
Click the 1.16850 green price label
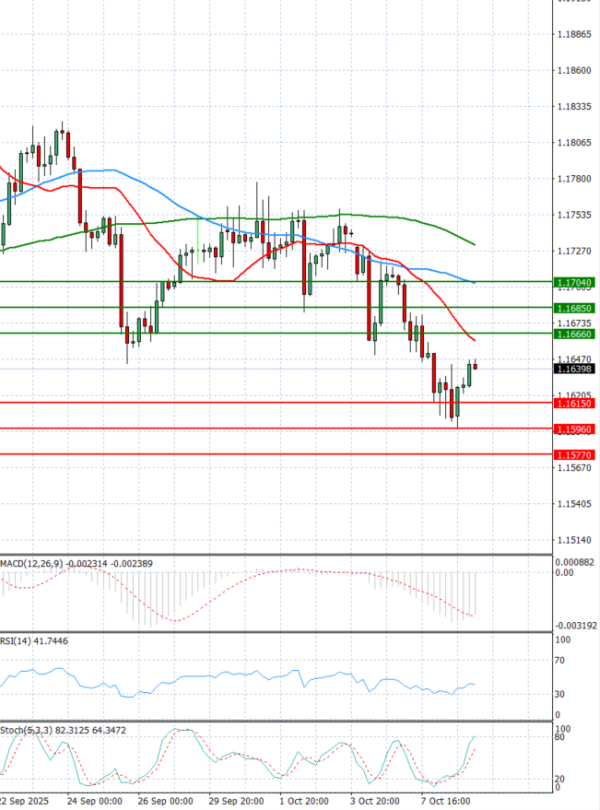(x=575, y=309)
